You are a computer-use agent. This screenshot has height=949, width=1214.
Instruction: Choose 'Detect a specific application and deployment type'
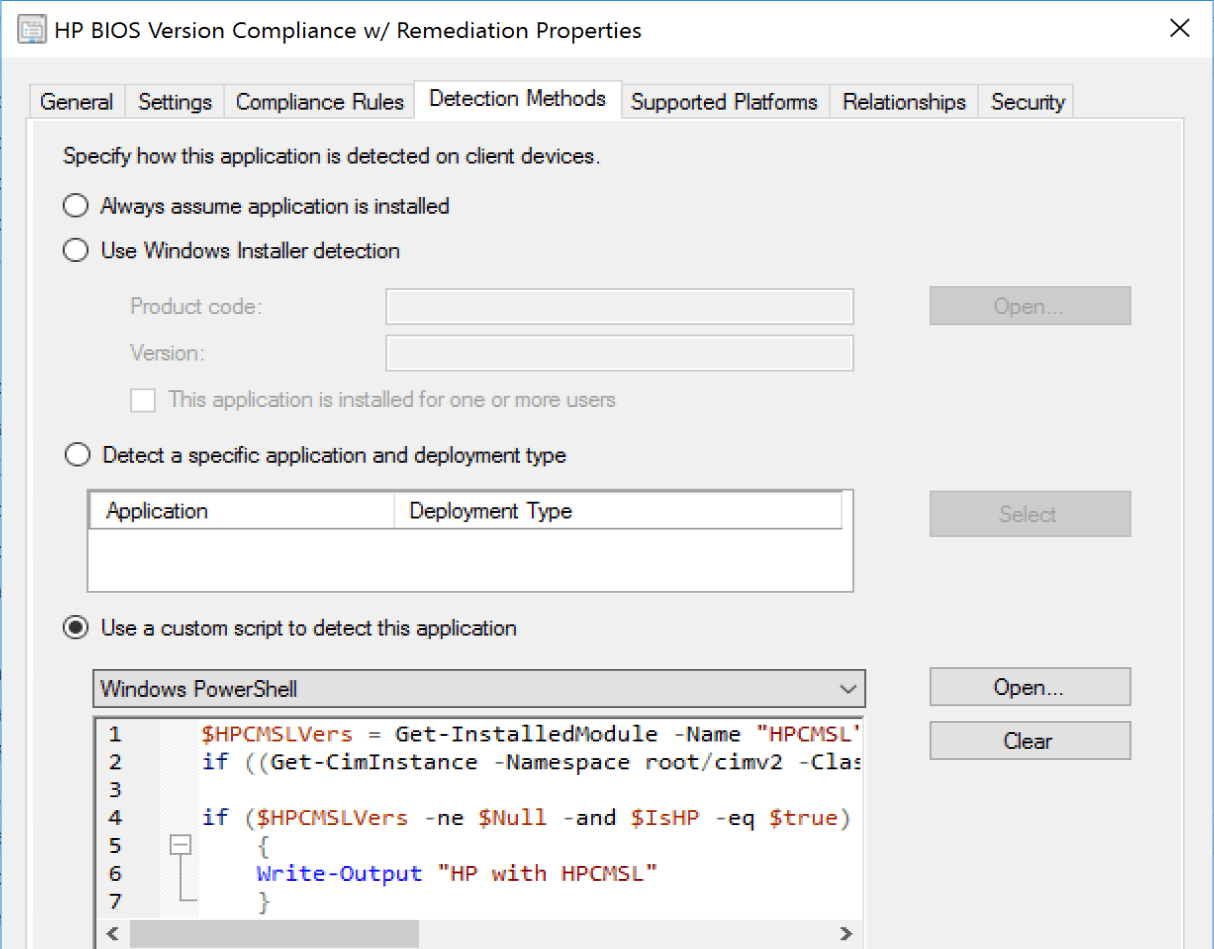click(x=76, y=456)
